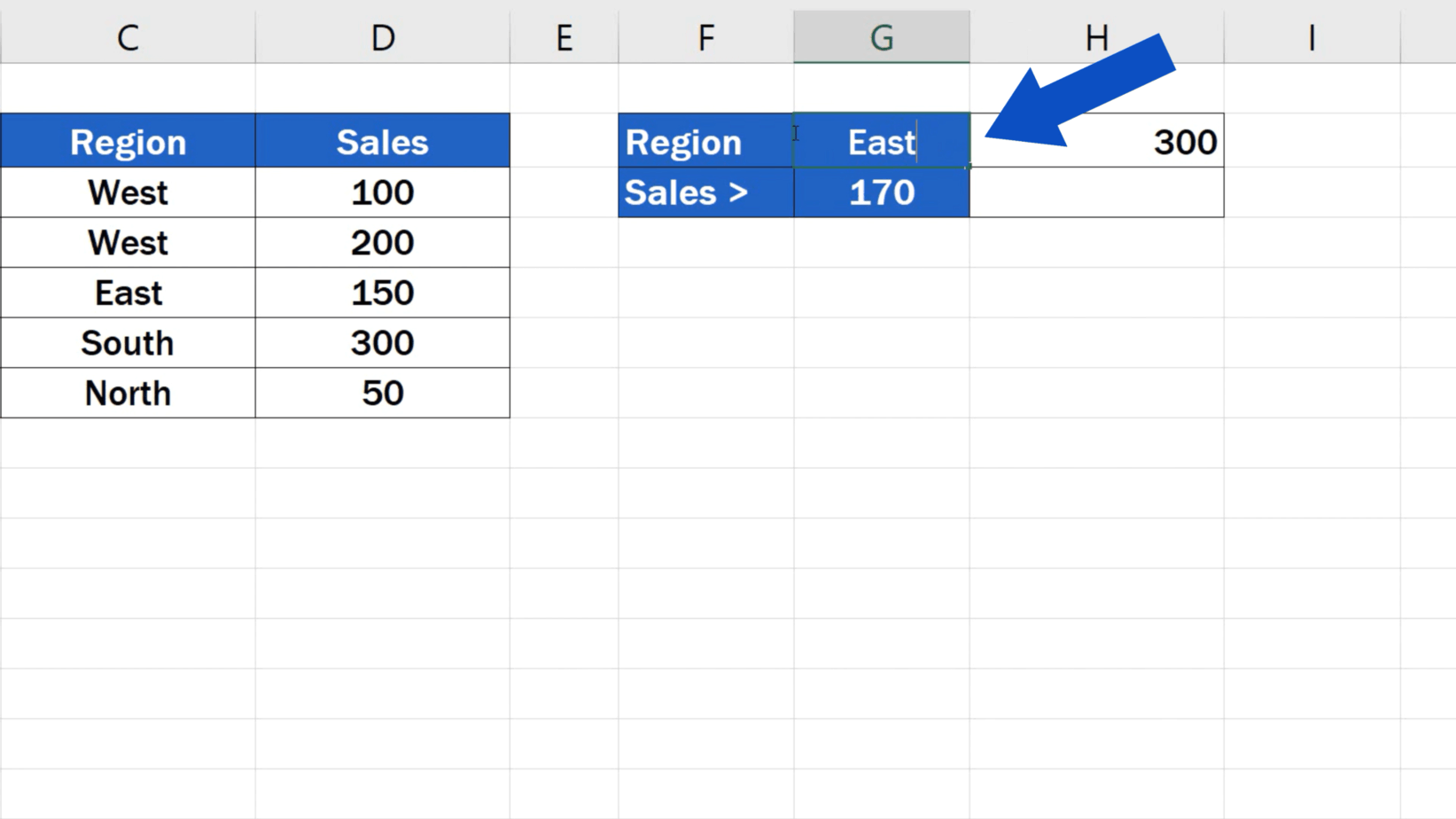The height and width of the screenshot is (819, 1456).
Task: Select the Sales header in data table
Action: click(x=382, y=142)
